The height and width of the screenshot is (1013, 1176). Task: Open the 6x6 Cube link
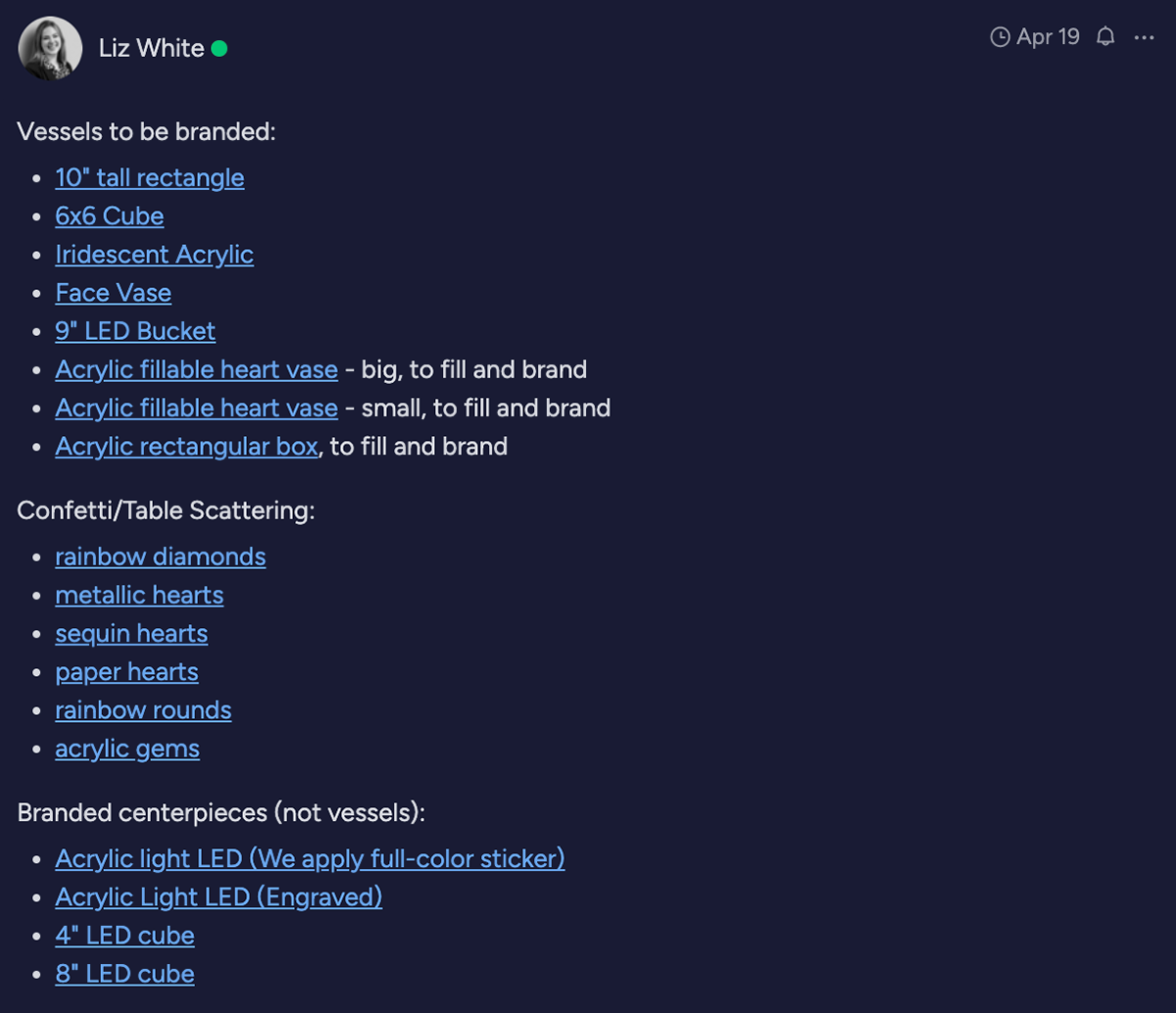110,216
